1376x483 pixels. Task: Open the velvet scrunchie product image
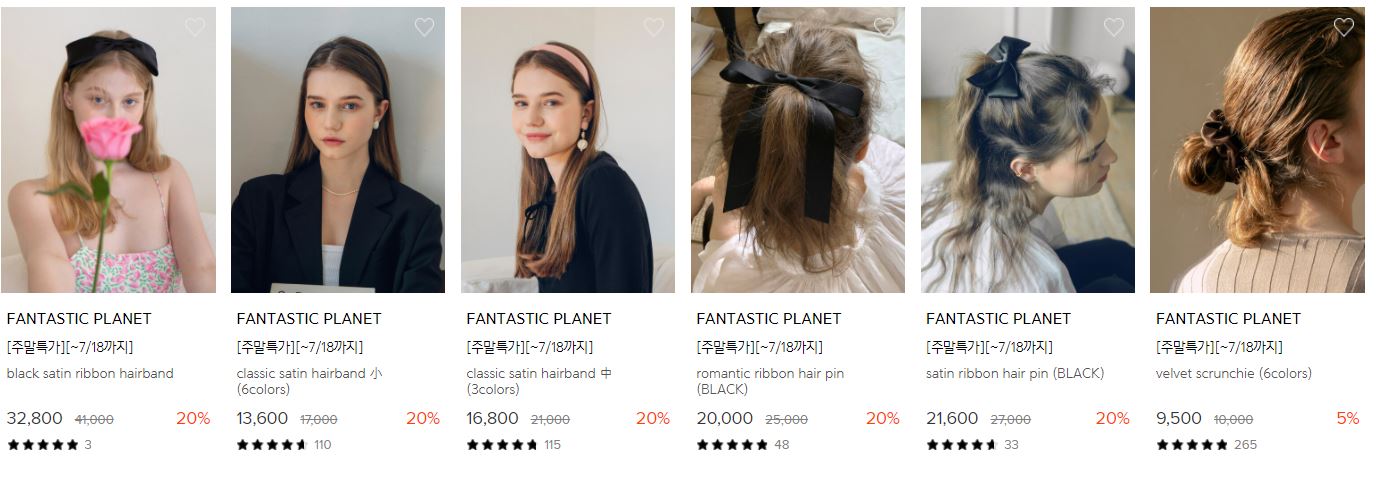tap(1257, 150)
